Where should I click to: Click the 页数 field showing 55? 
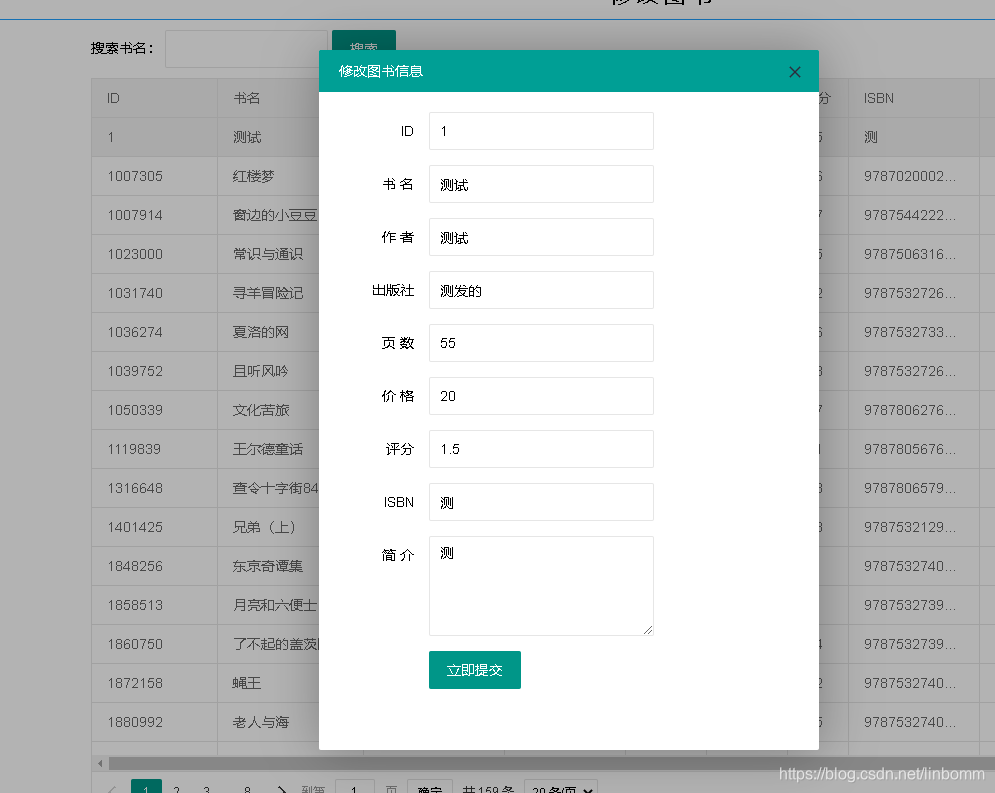tap(541, 343)
